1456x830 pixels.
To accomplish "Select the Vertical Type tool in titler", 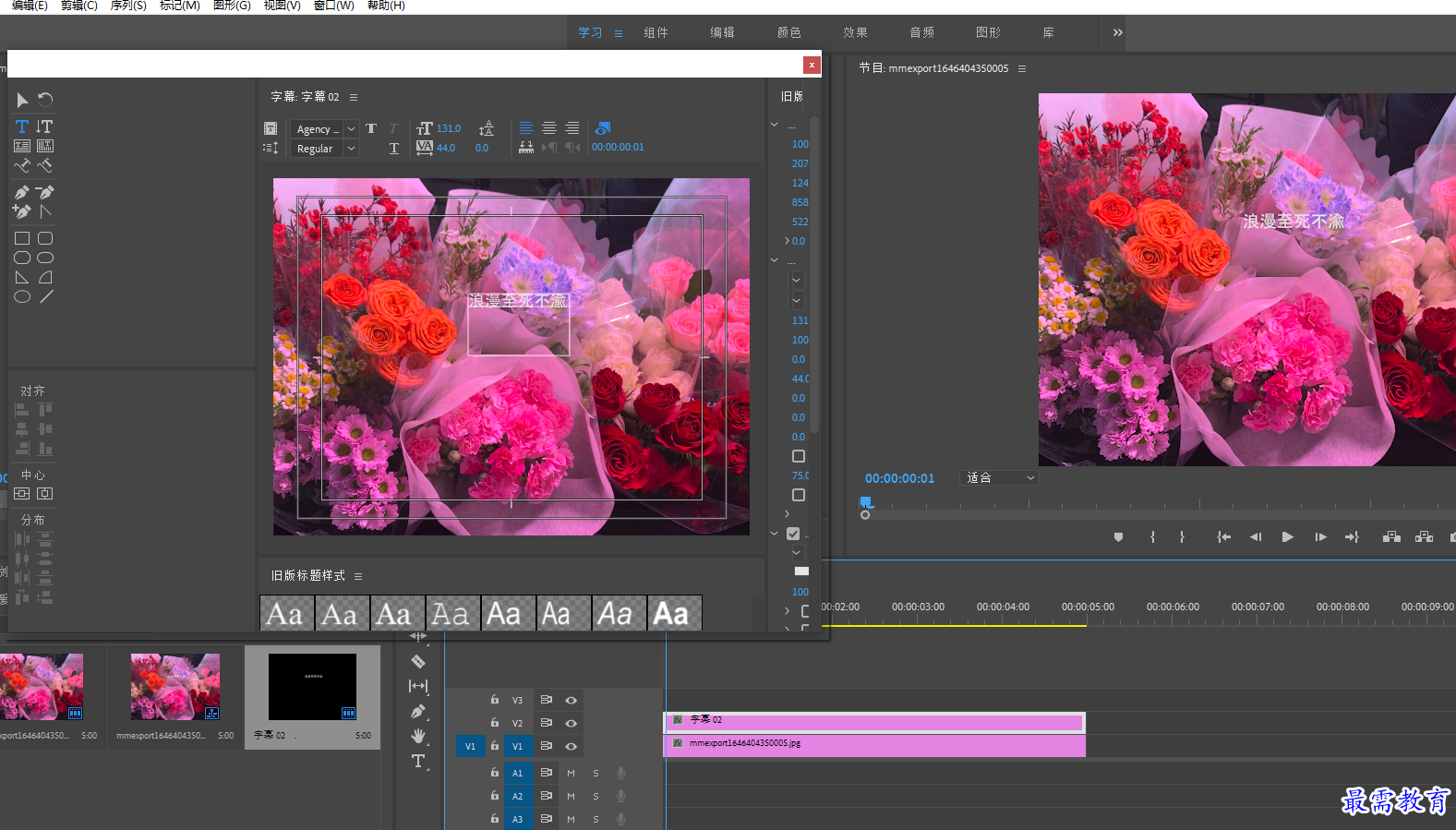I will coord(44,126).
